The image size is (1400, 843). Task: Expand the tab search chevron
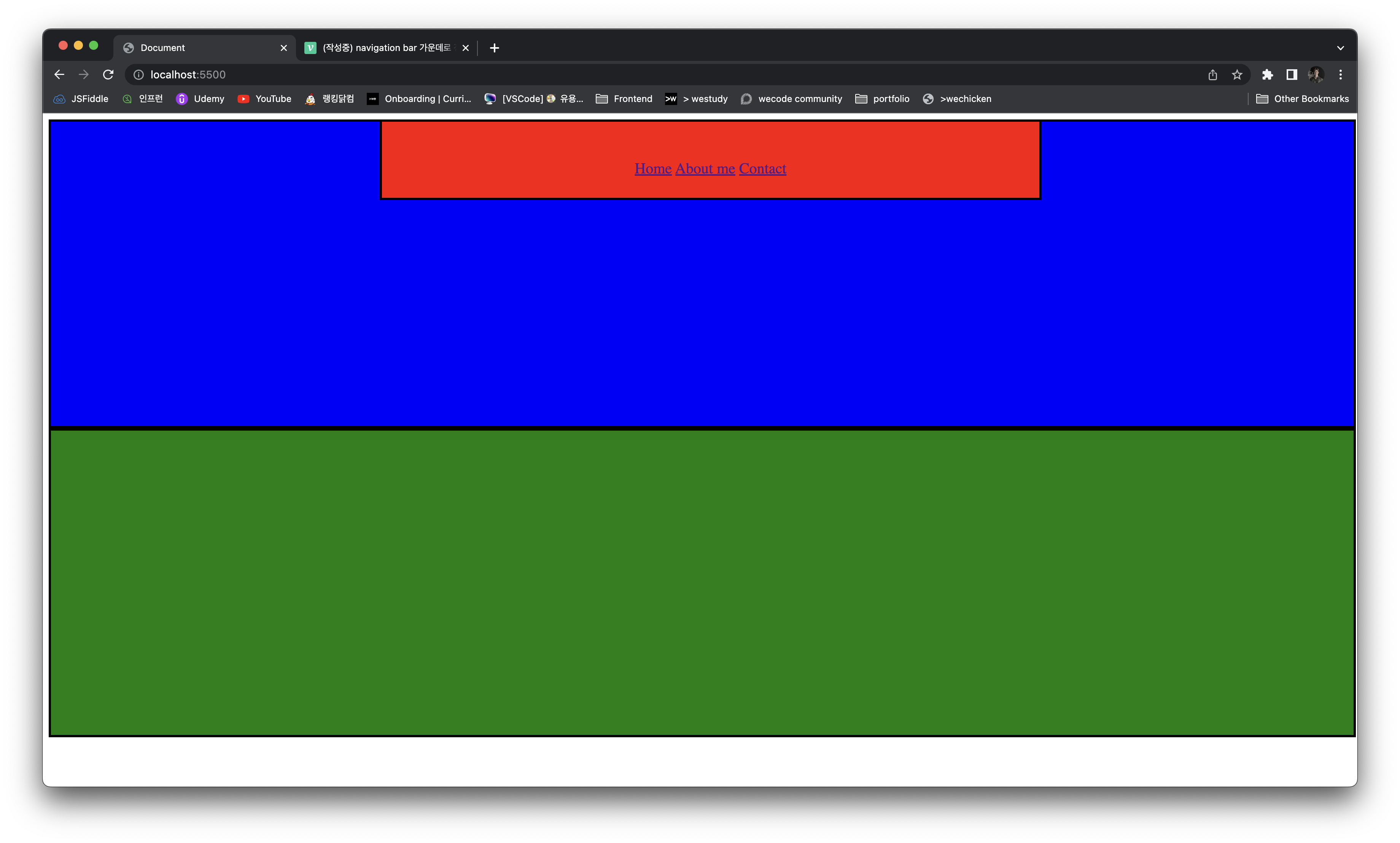(1340, 48)
